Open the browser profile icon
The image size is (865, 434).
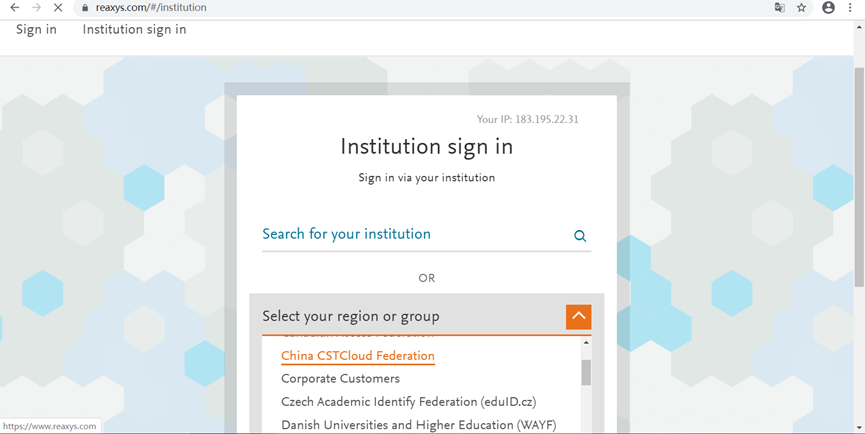(x=828, y=7)
